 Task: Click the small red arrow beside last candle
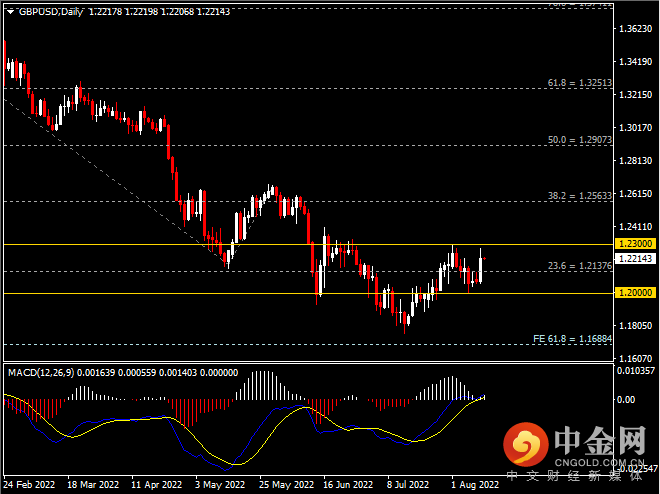485,258
